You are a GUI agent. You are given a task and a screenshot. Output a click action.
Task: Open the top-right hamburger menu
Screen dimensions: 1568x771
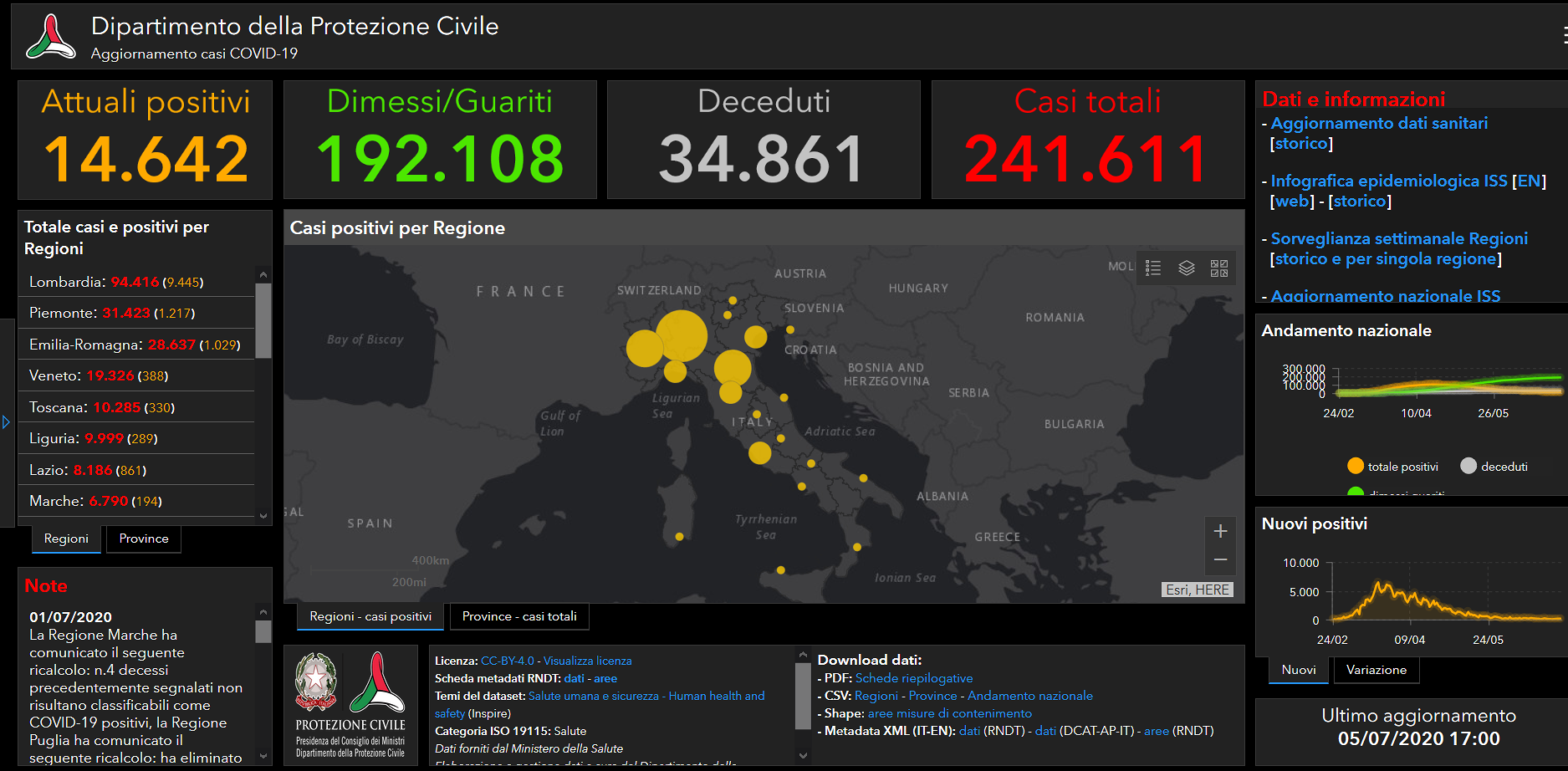pyautogui.click(x=1564, y=35)
